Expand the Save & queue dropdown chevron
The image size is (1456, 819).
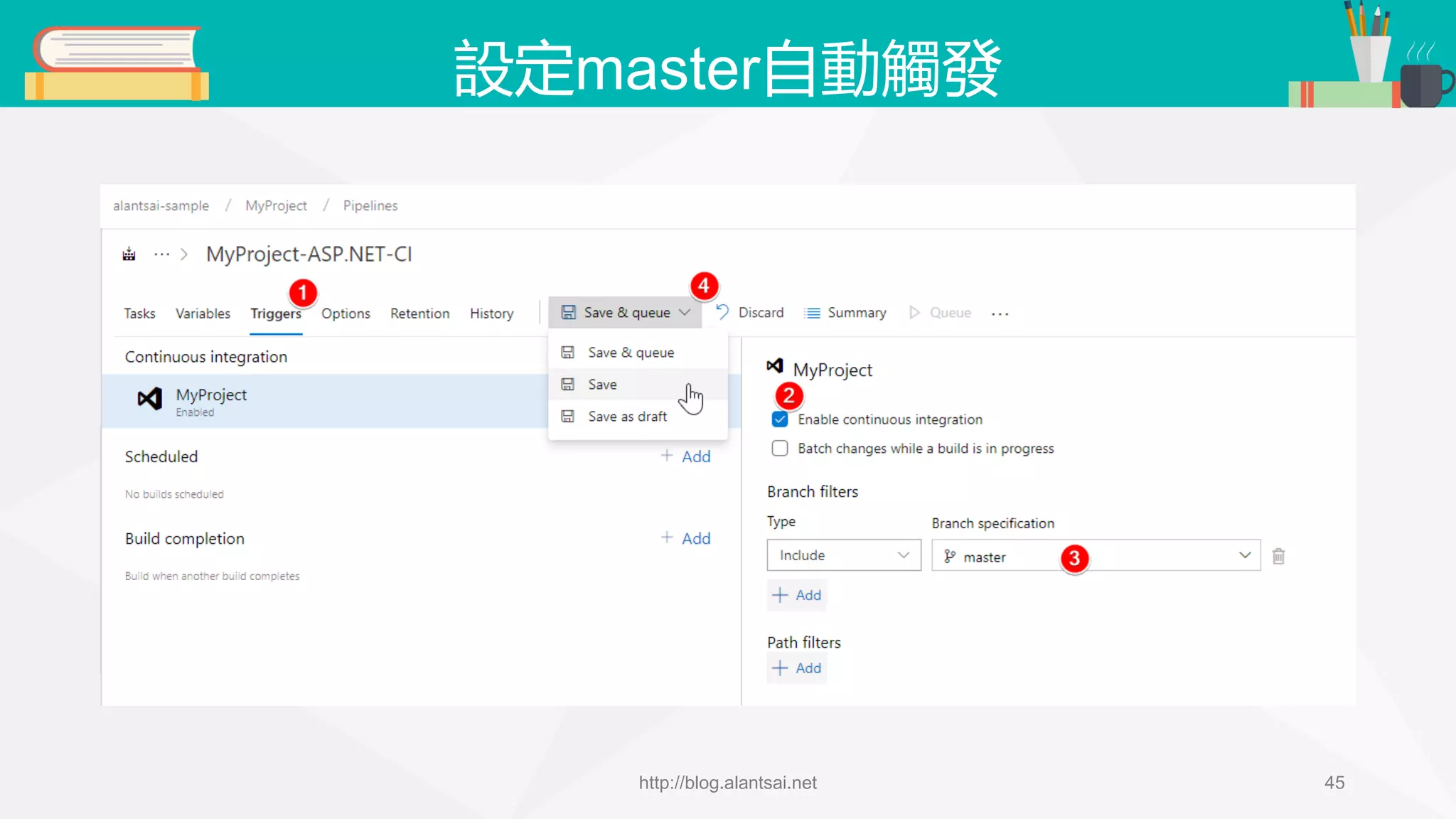click(x=685, y=312)
